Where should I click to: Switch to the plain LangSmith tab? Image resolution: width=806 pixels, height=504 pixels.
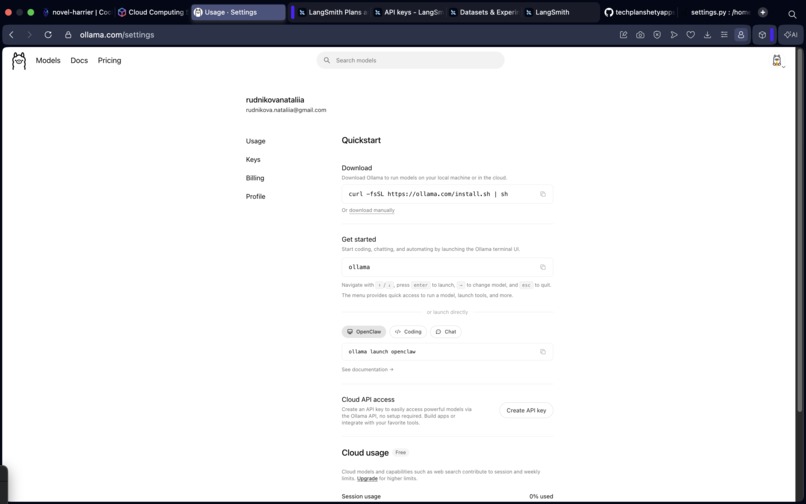coord(560,12)
